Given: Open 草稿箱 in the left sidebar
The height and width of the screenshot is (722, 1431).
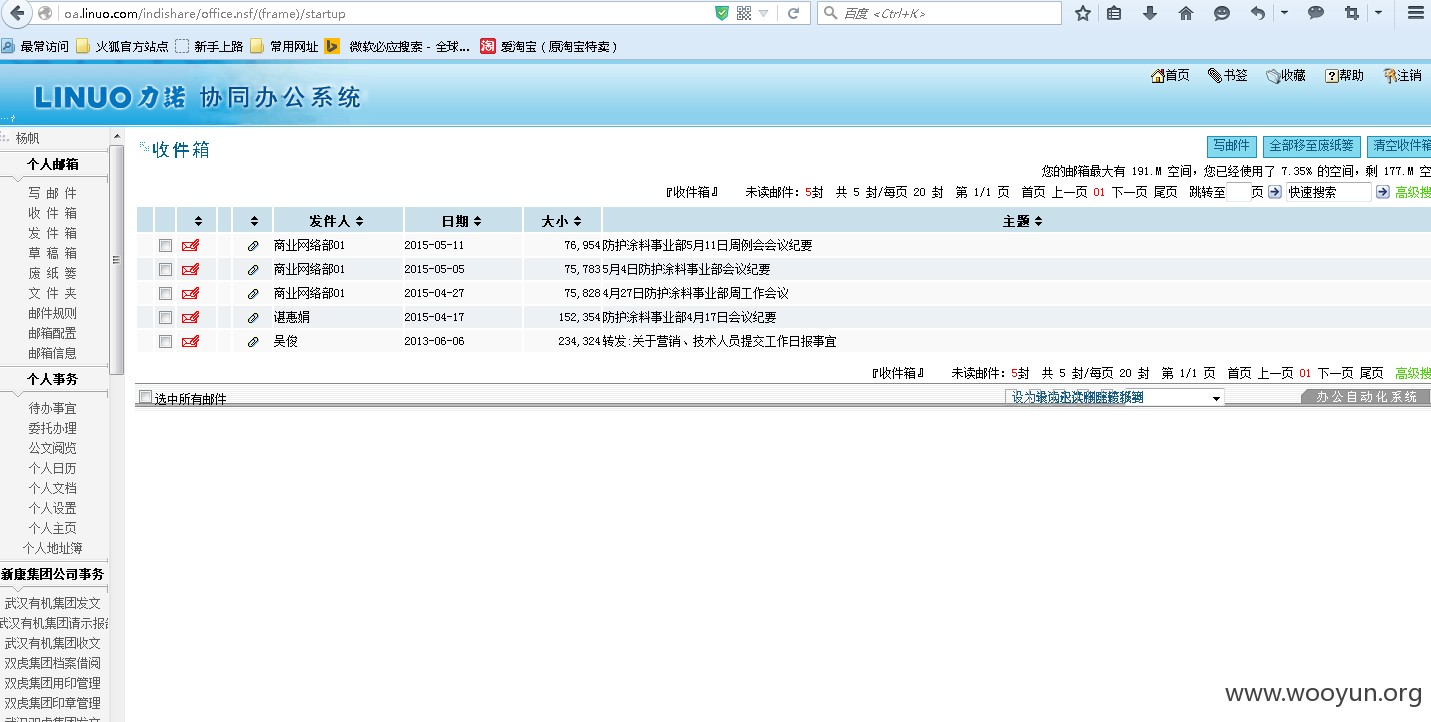Looking at the screenshot, I should (x=52, y=253).
